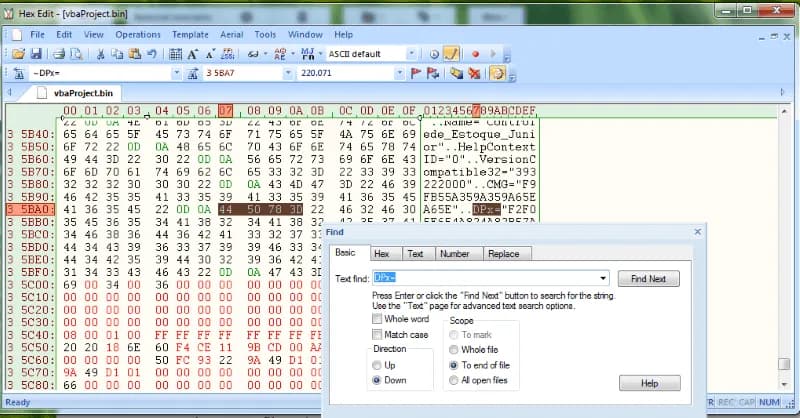The width and height of the screenshot is (800, 418).
Task: Expand the ASCII default character set dropdown
Action: pyautogui.click(x=411, y=54)
